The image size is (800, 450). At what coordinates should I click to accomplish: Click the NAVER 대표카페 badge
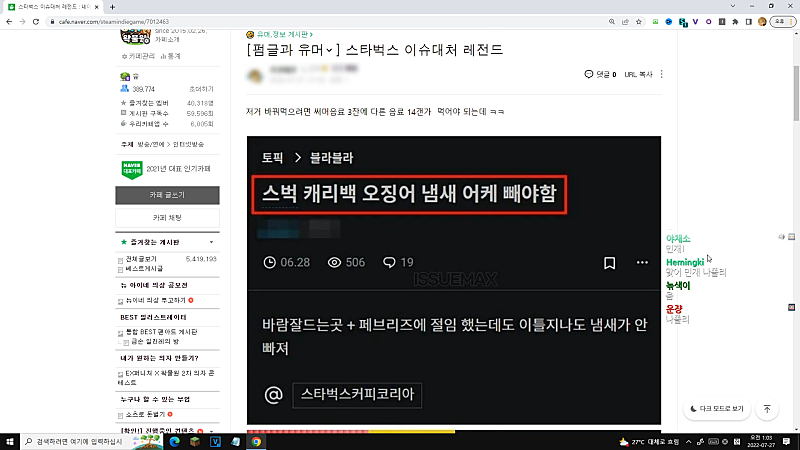tap(132, 169)
